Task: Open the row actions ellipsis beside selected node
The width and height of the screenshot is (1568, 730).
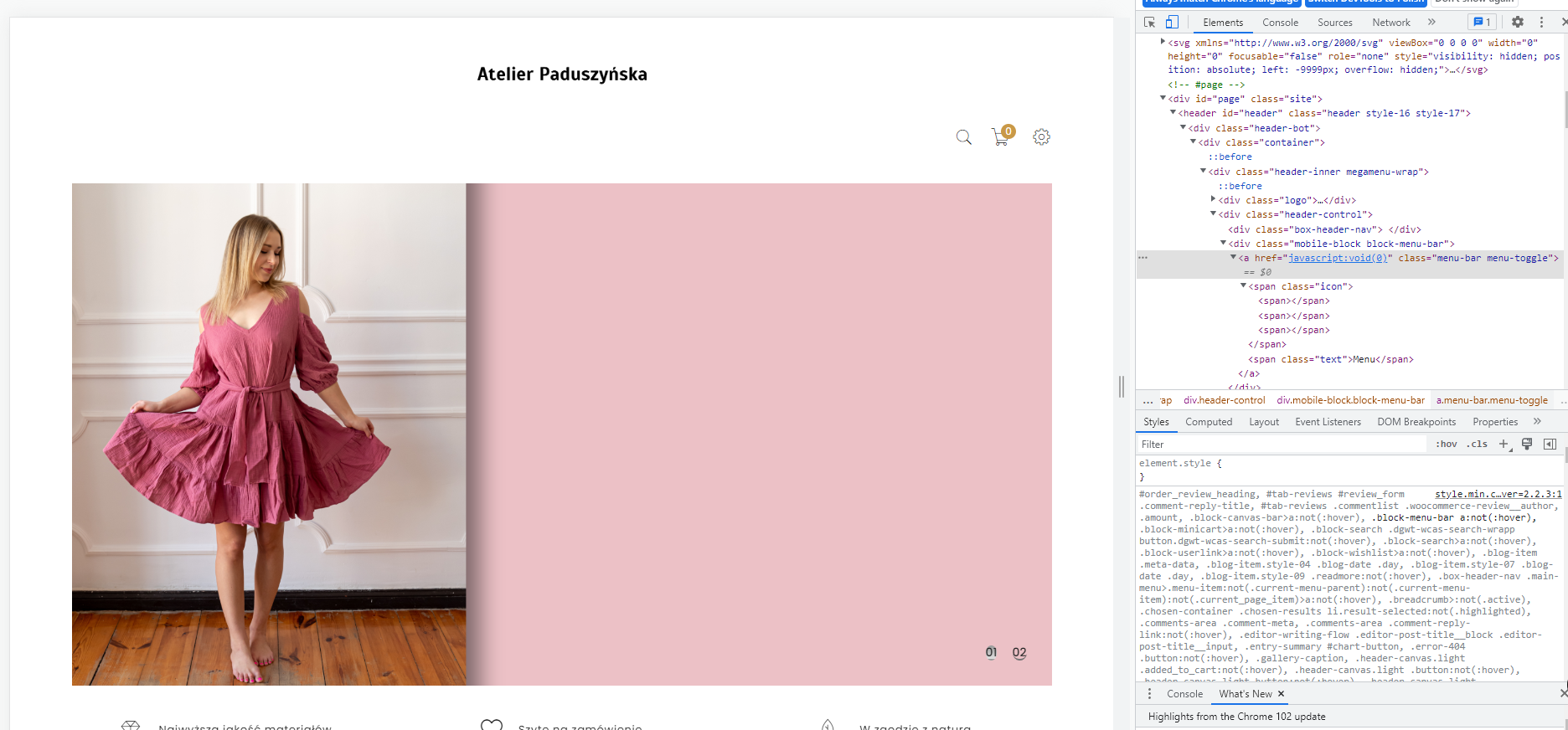Action: [1142, 258]
